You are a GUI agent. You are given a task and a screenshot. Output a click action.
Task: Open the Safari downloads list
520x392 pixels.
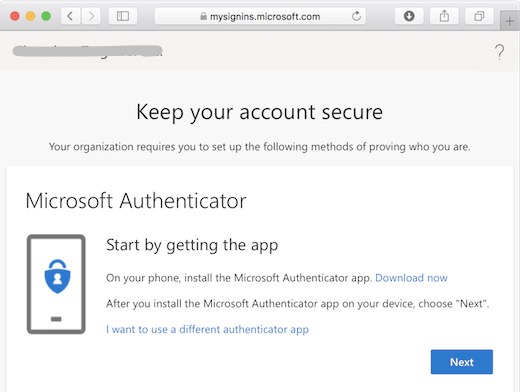pos(409,16)
